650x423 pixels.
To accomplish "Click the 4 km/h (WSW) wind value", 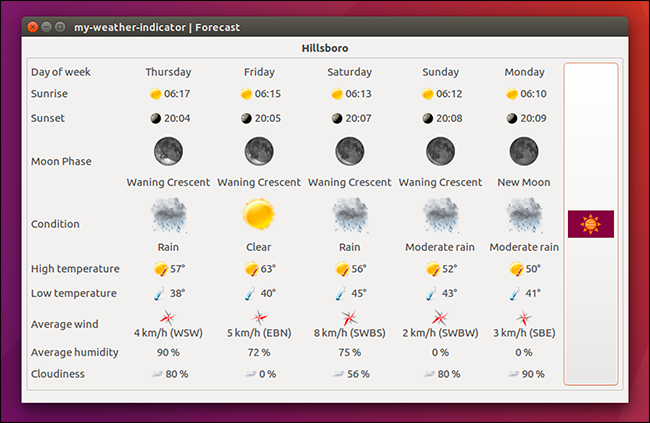I will point(168,333).
